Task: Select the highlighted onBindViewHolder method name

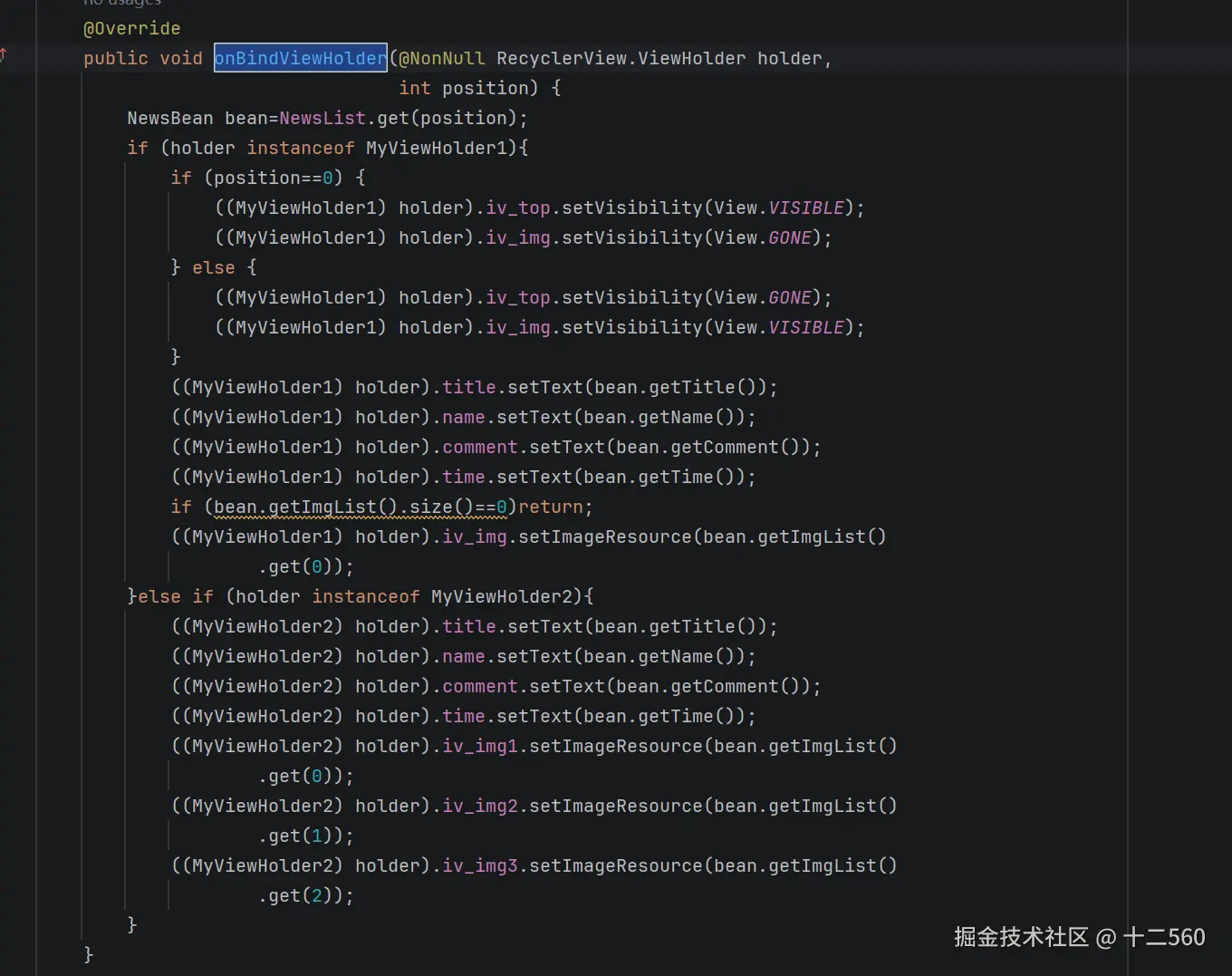Action: pos(301,58)
